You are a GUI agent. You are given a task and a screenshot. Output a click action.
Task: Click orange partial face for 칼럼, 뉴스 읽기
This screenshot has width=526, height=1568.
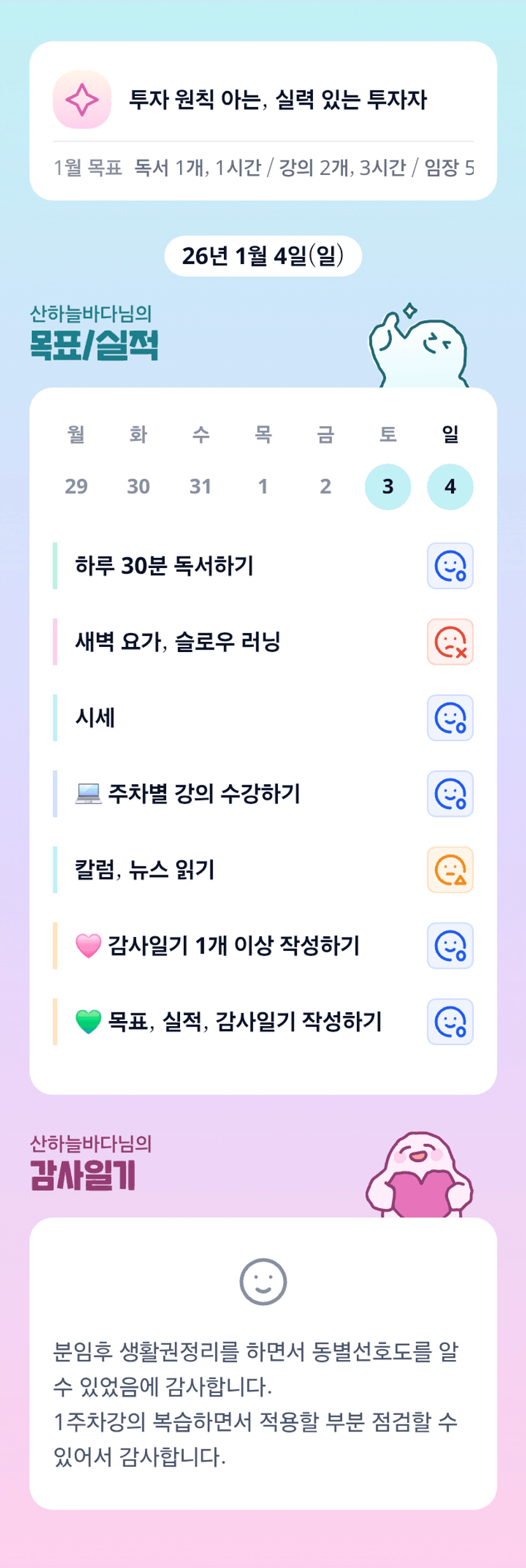(x=450, y=870)
